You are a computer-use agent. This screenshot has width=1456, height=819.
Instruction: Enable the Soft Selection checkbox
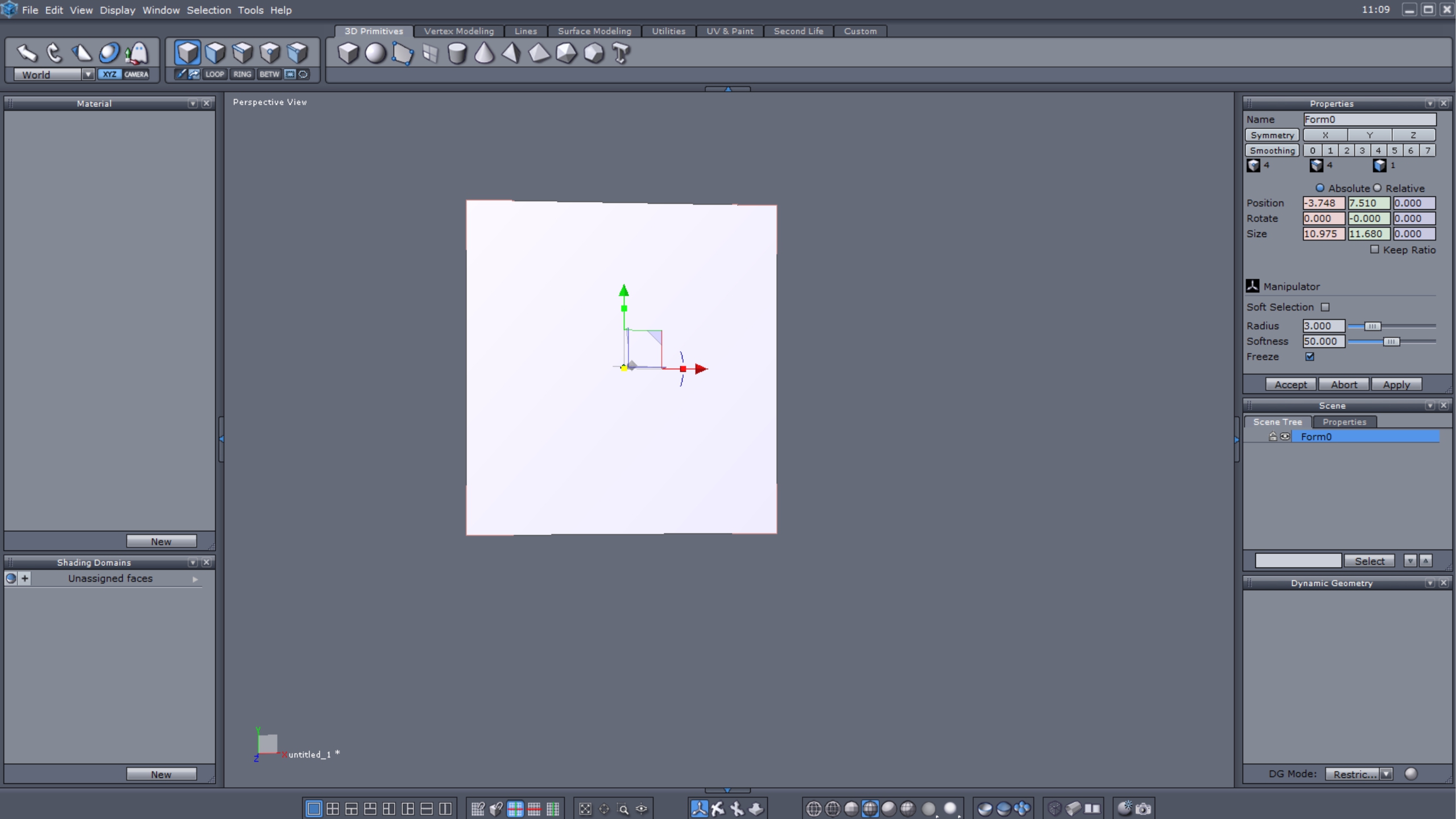(1325, 307)
